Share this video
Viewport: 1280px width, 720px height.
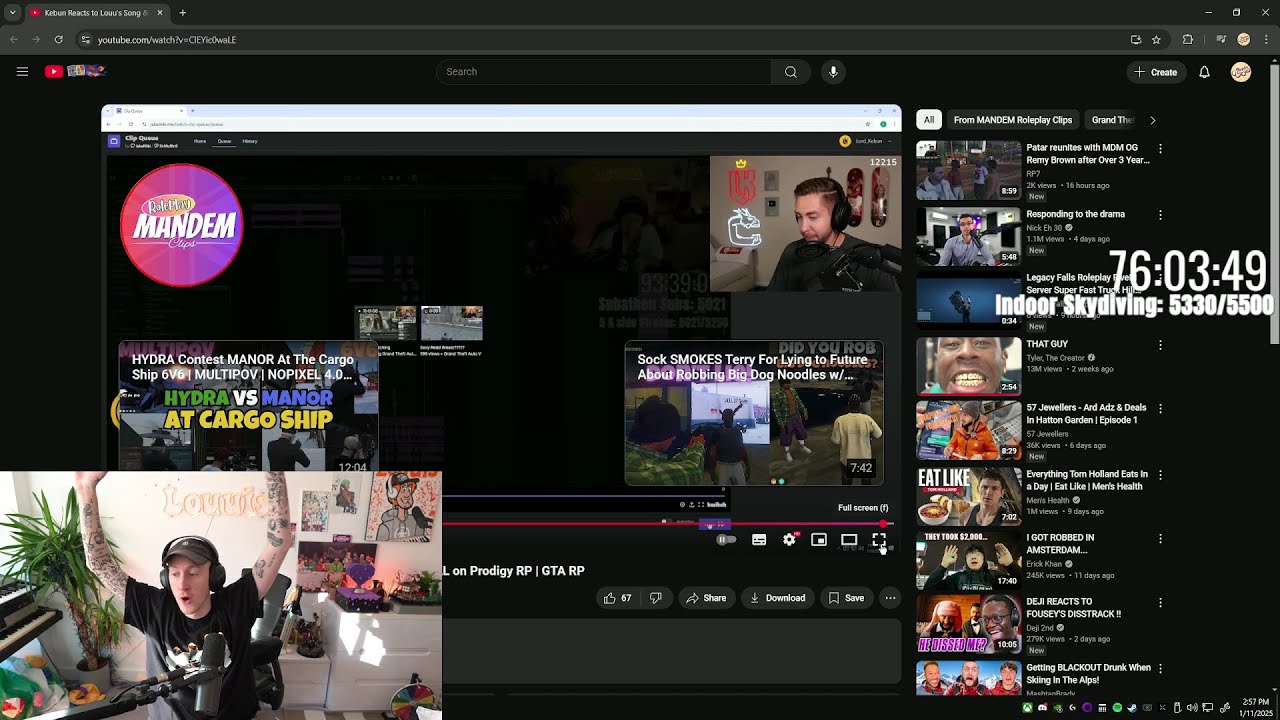[706, 598]
